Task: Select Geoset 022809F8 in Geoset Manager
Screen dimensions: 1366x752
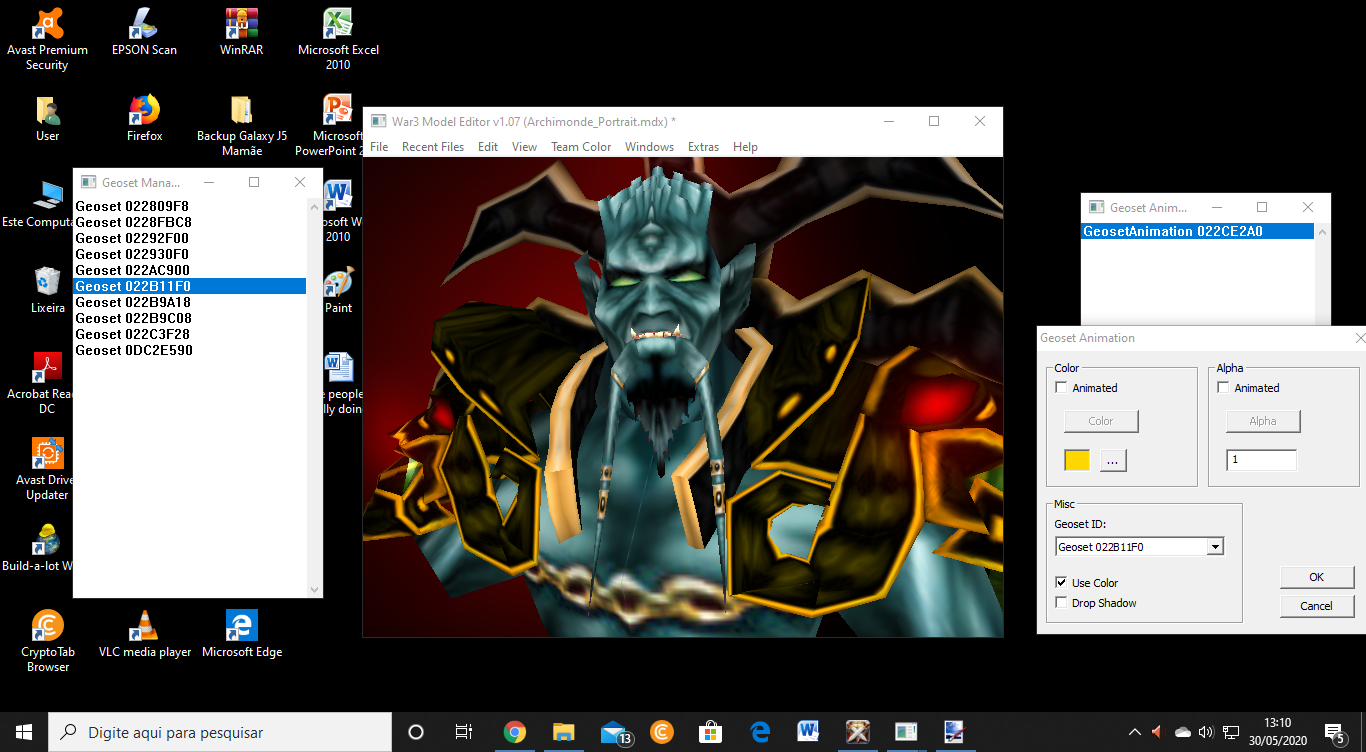Action: 190,206
